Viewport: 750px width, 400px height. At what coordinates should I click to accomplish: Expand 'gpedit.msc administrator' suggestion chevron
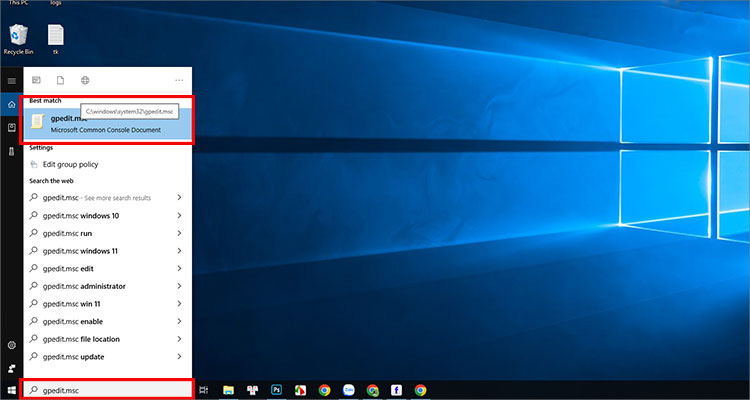click(x=179, y=286)
